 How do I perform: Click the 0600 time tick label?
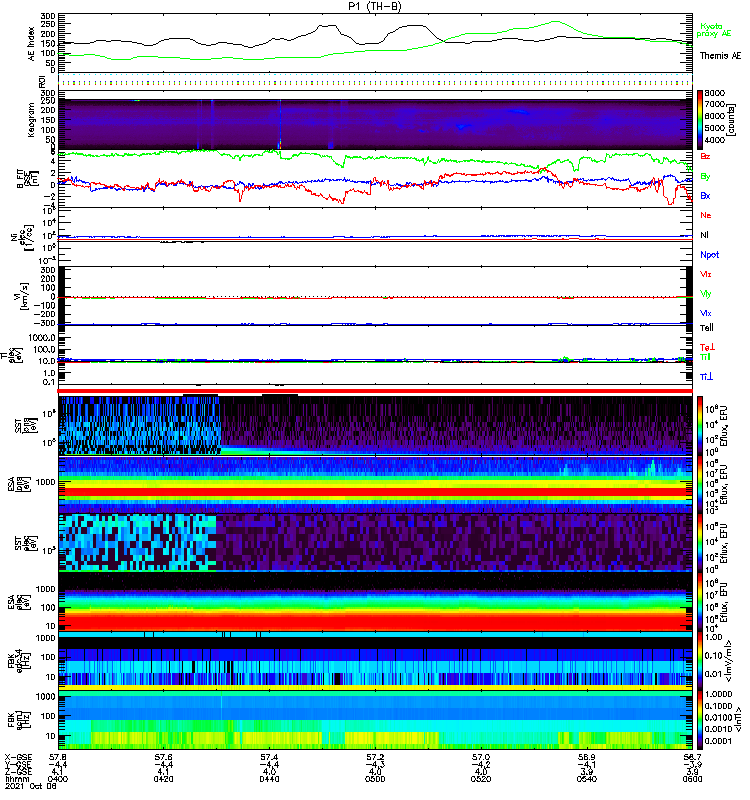692,779
